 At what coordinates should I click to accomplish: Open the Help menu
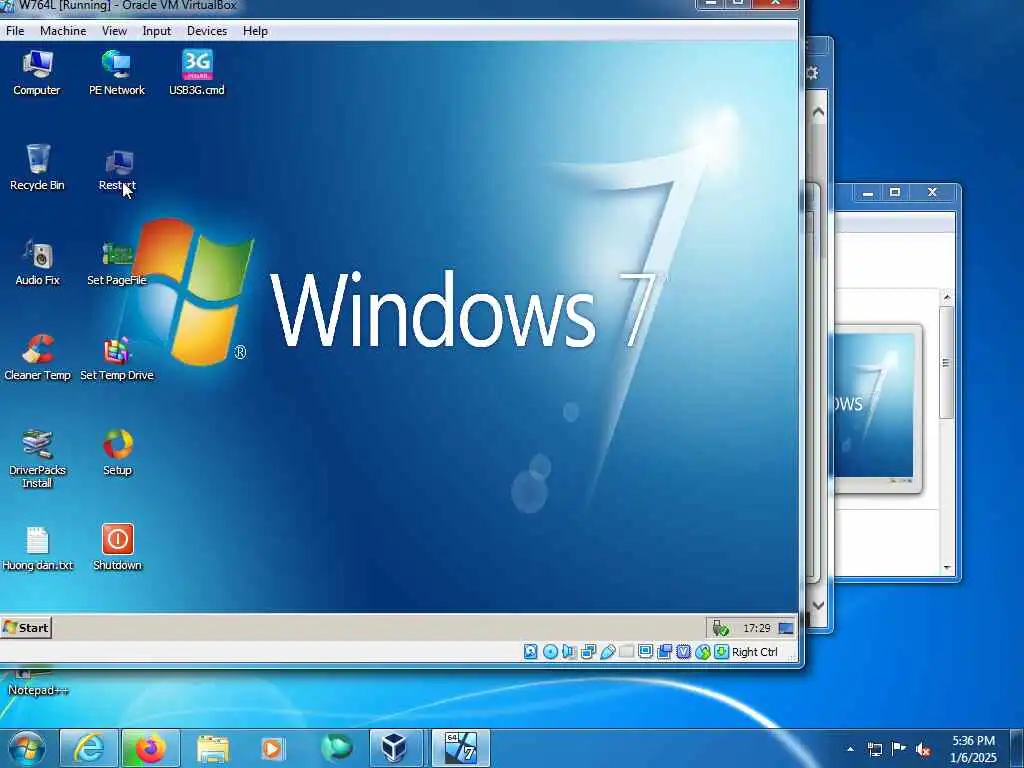255,31
